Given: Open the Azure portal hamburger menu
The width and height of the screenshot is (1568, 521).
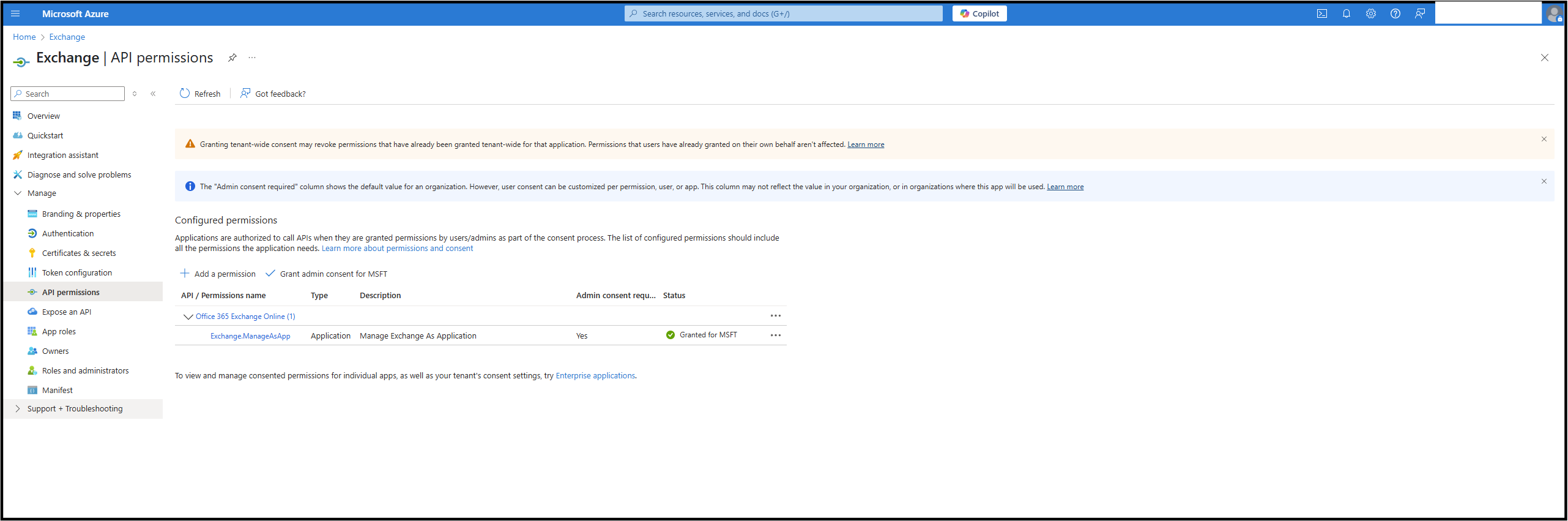Looking at the screenshot, I should (x=15, y=13).
